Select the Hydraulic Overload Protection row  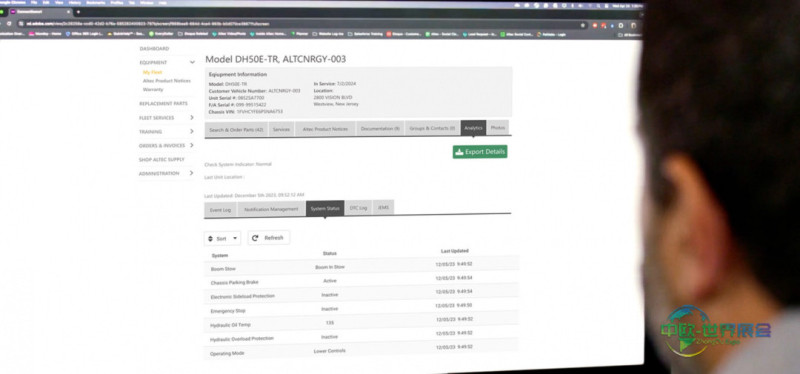pyautogui.click(x=361, y=337)
